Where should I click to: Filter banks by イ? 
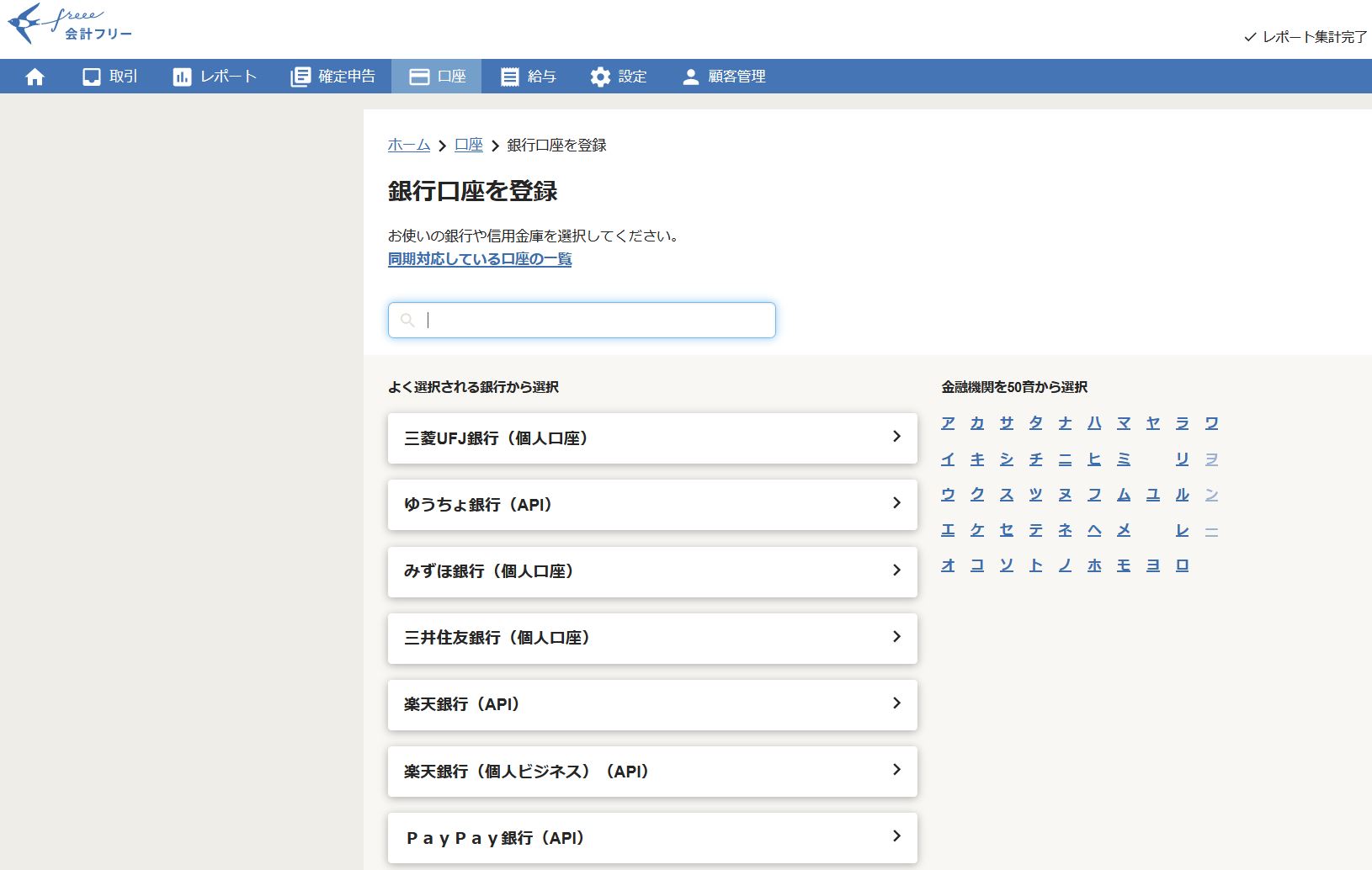tap(948, 459)
